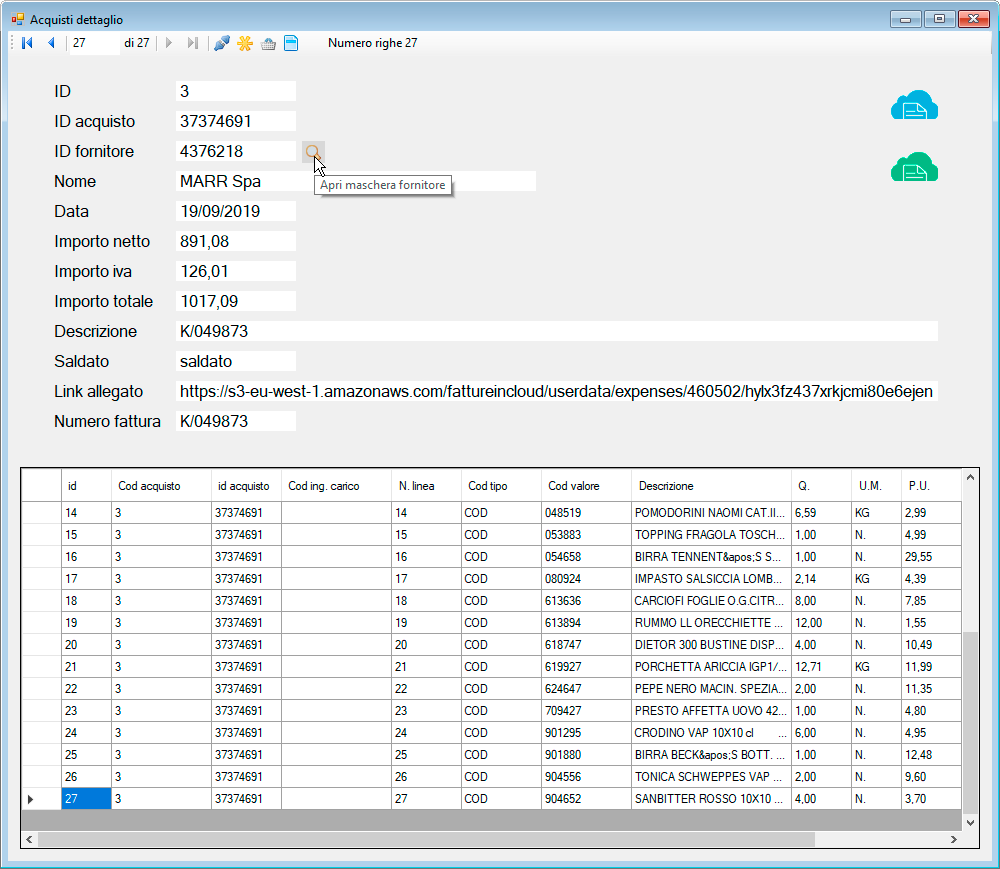This screenshot has width=1000, height=869.
Task: Click cell PORCHETTA ARICCIA IGP1
Action: 711,667
